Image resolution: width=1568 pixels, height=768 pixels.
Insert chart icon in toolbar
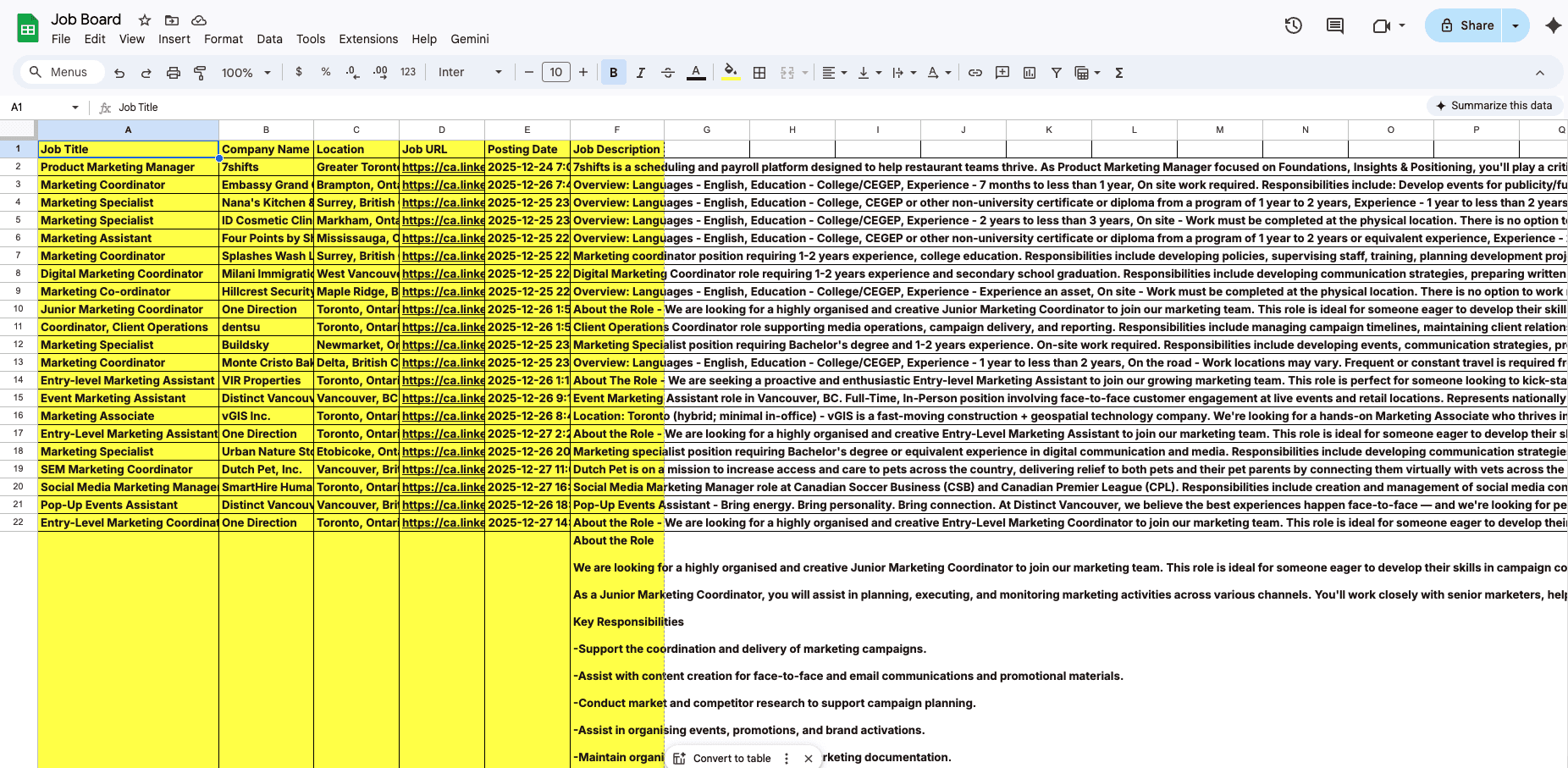point(1030,73)
